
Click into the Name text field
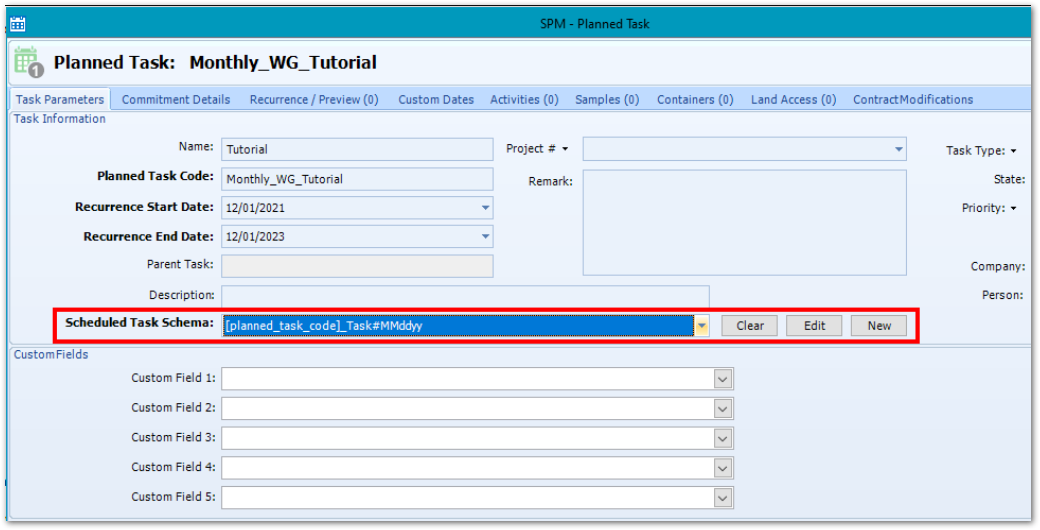point(356,149)
